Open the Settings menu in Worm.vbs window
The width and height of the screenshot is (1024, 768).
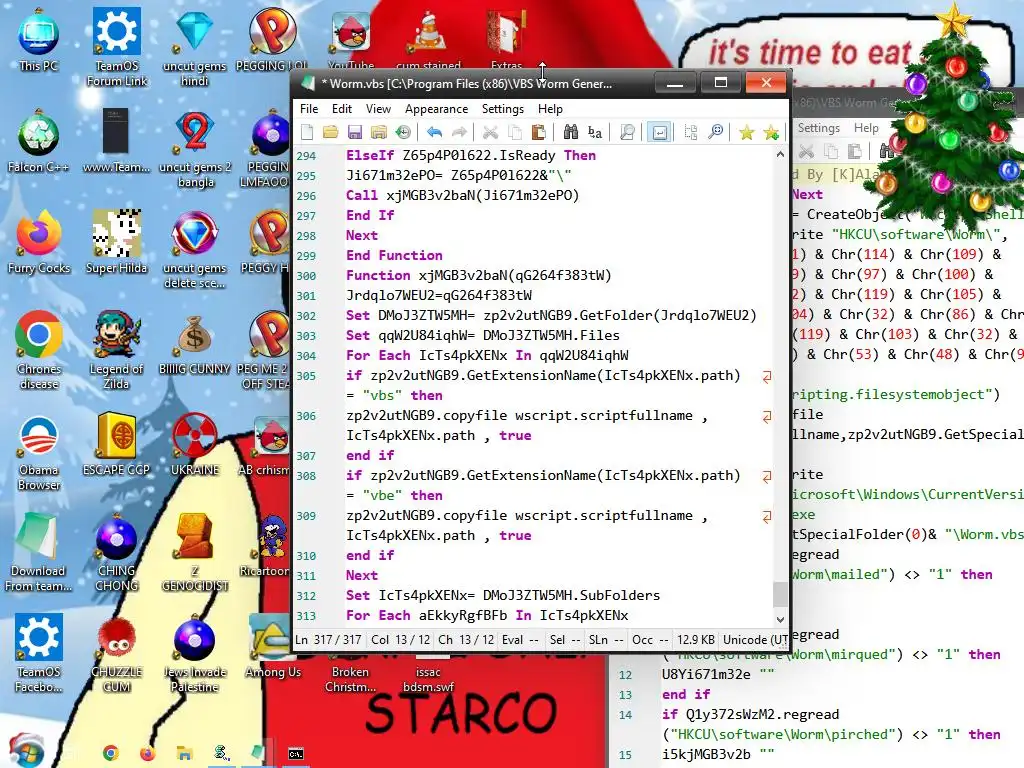[503, 108]
